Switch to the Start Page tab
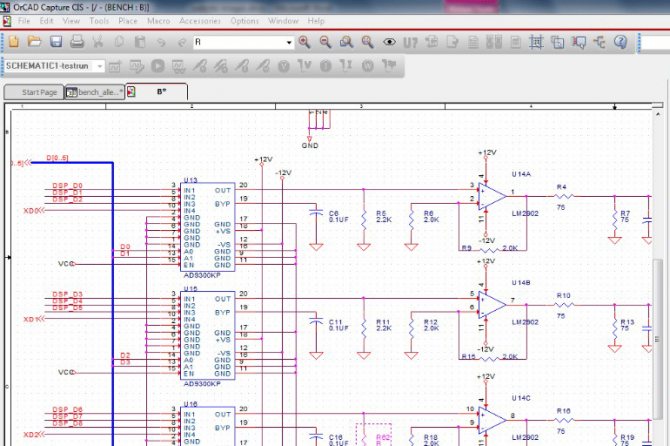This screenshot has width=670, height=446. pos(34,92)
